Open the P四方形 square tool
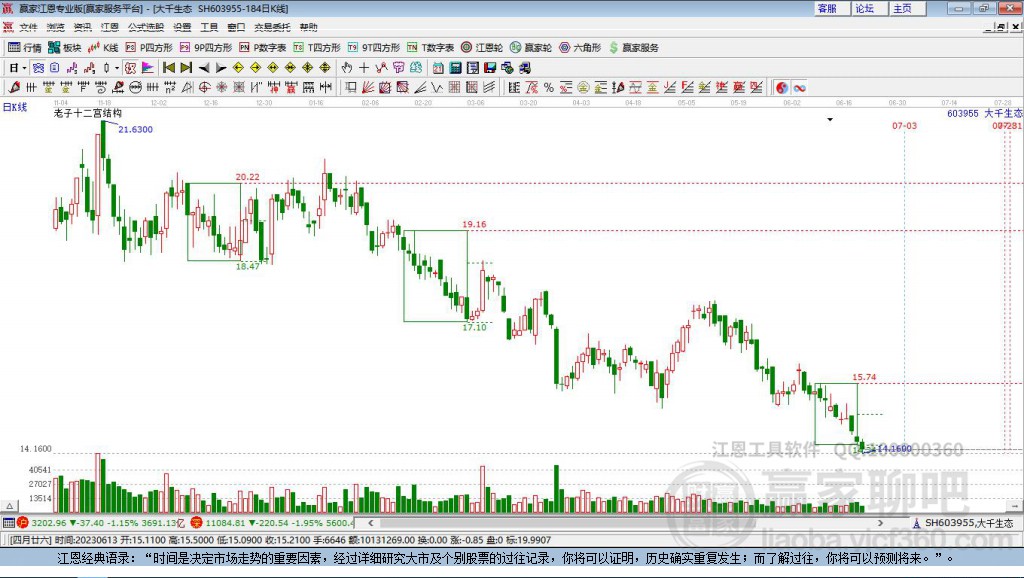This screenshot has height=578, width=1024. [149, 48]
